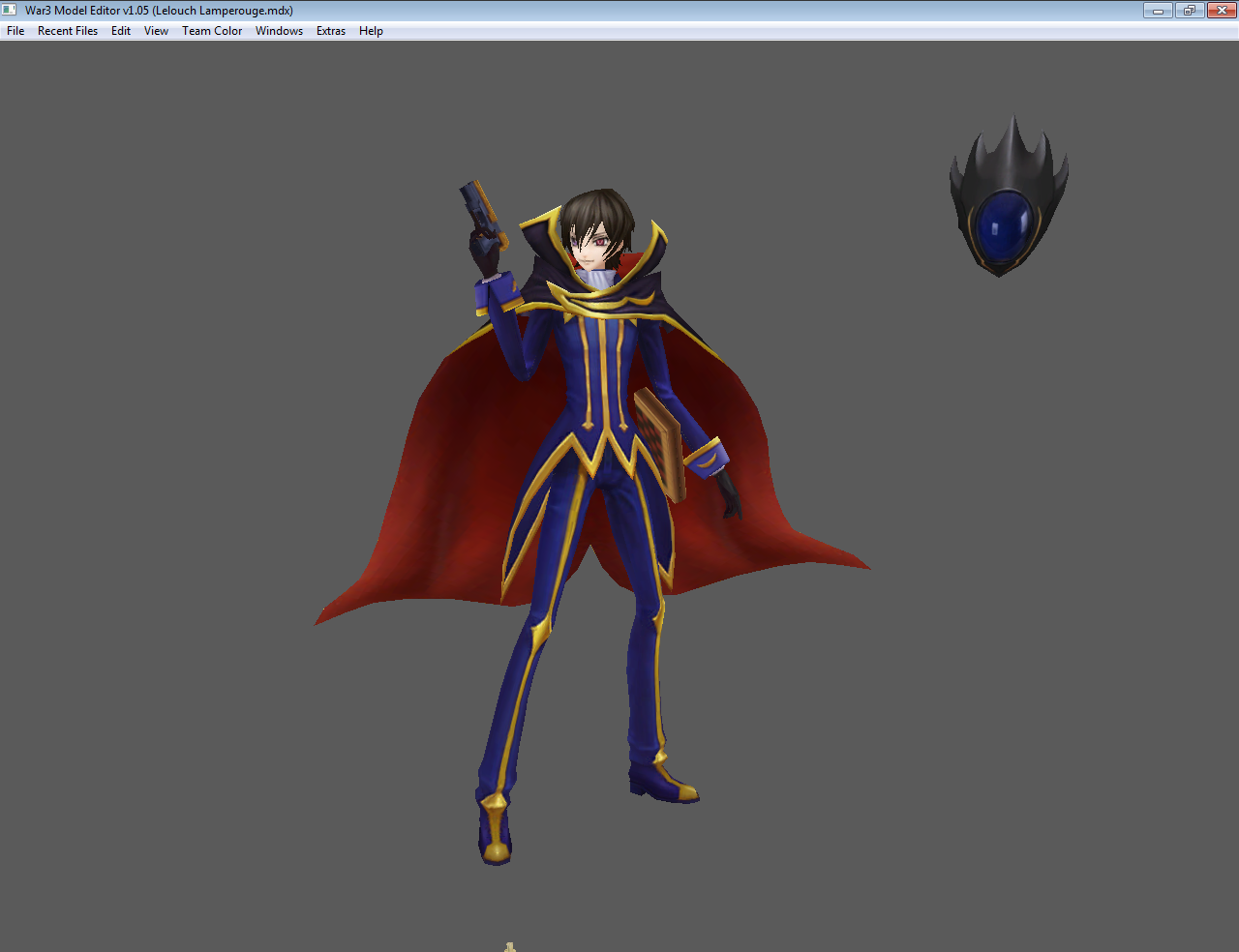The width and height of the screenshot is (1239, 952).
Task: Open the File menu
Action: [15, 31]
